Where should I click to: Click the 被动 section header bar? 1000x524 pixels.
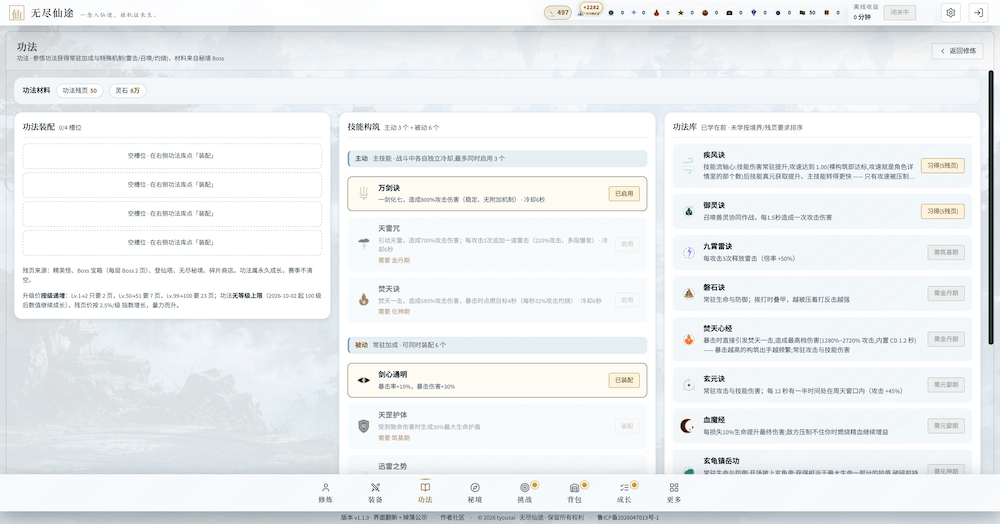[497, 345]
